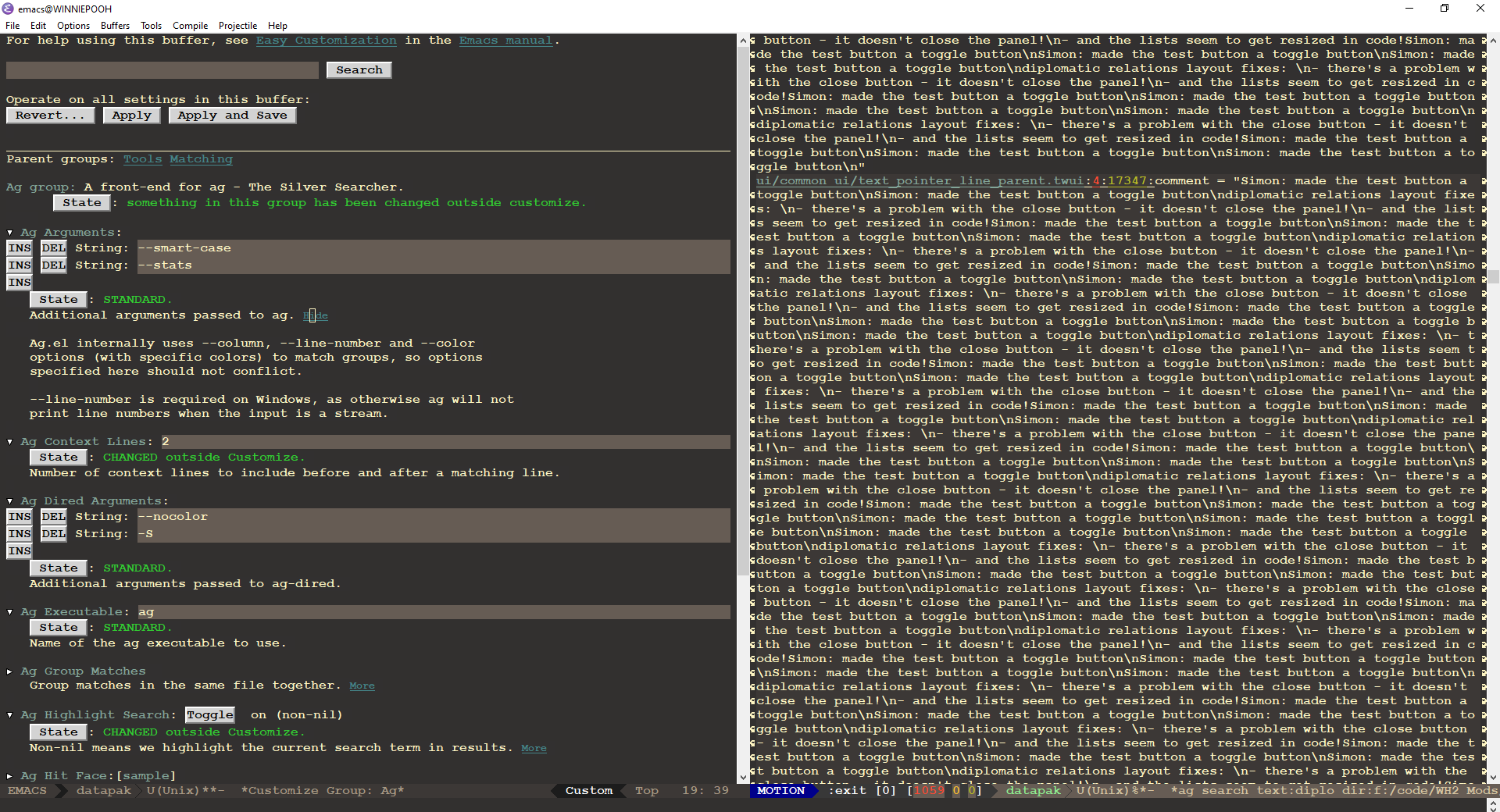The image size is (1500, 812).
Task: Expand the Ag Group Matches section
Action: (10, 671)
